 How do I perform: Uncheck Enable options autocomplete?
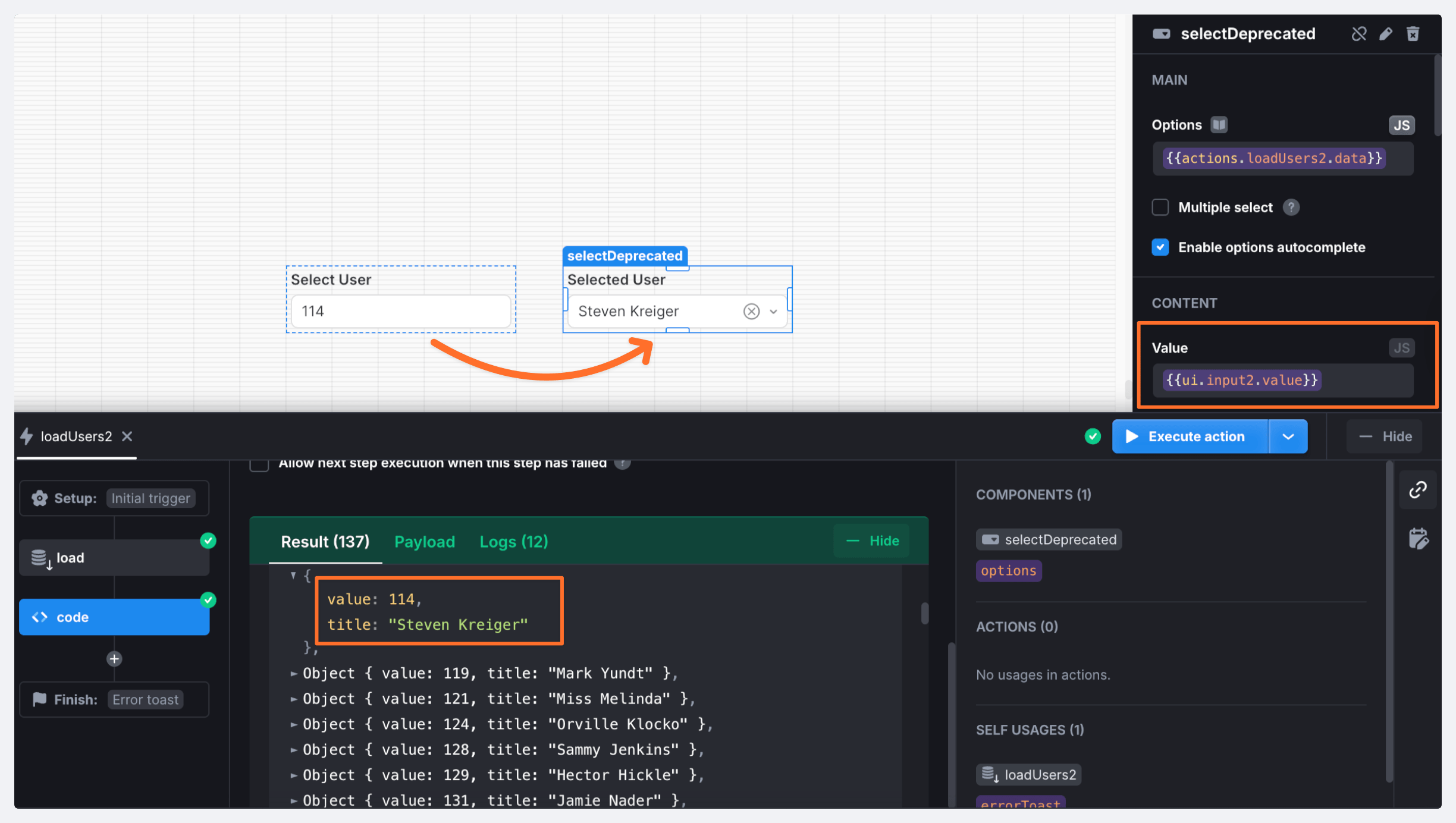[1160, 247]
